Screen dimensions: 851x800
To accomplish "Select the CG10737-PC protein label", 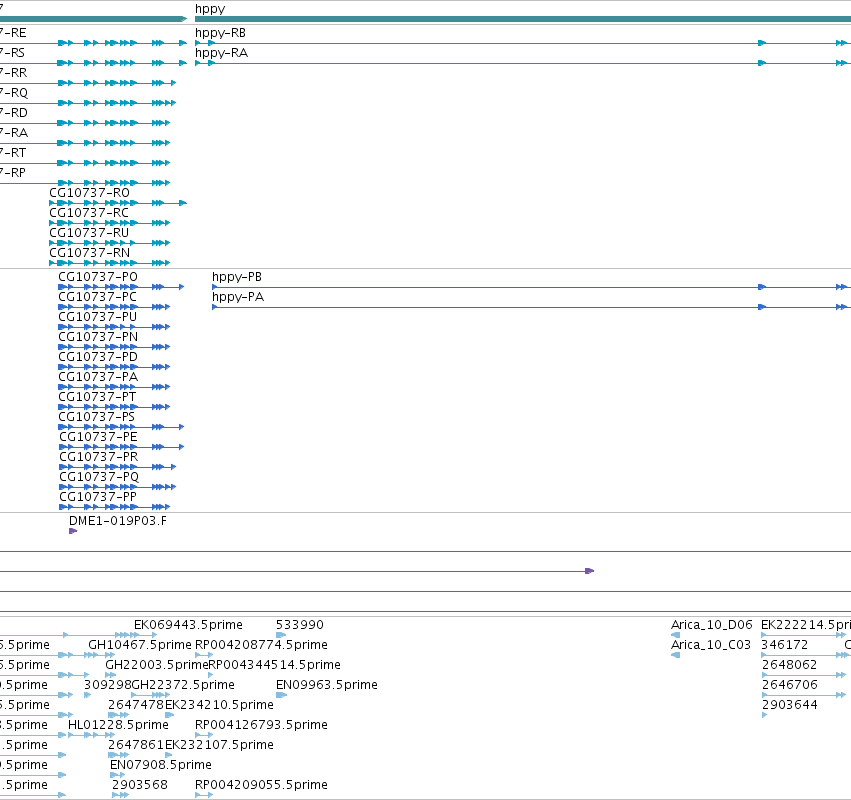I will tap(98, 297).
